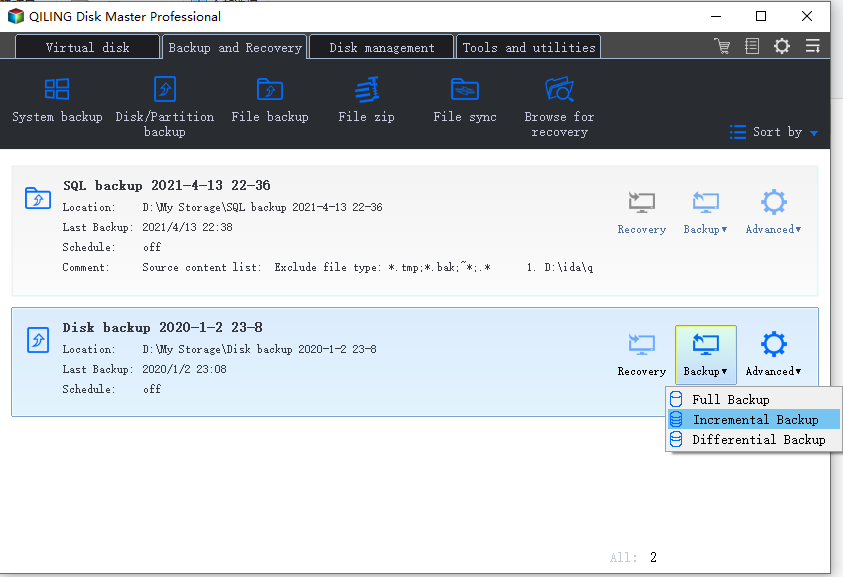The width and height of the screenshot is (843, 577).
Task: Open the File zip tool
Action: click(367, 101)
